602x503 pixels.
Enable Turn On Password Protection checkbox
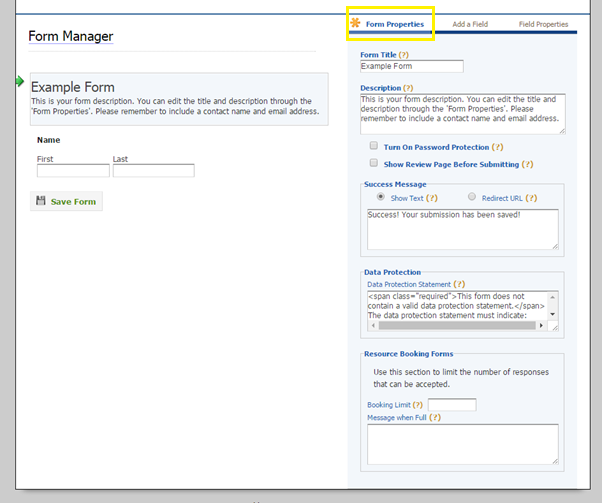374,146
